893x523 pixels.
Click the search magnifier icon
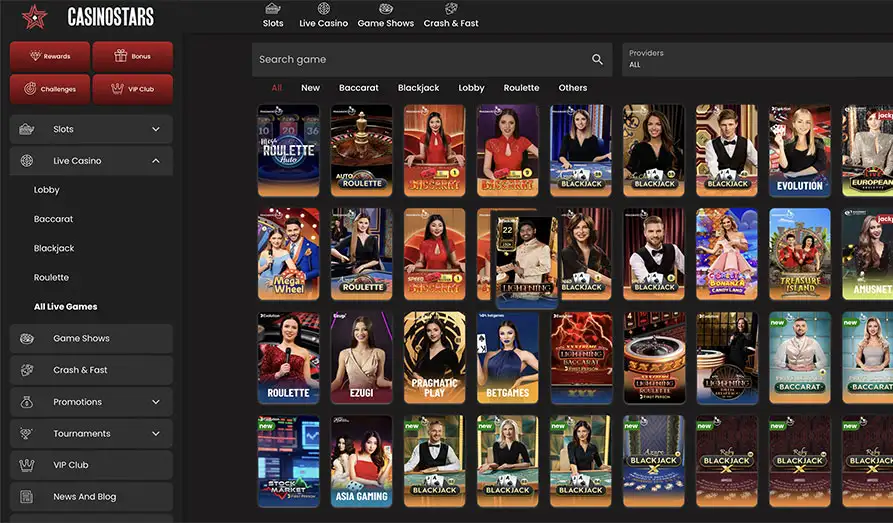597,59
